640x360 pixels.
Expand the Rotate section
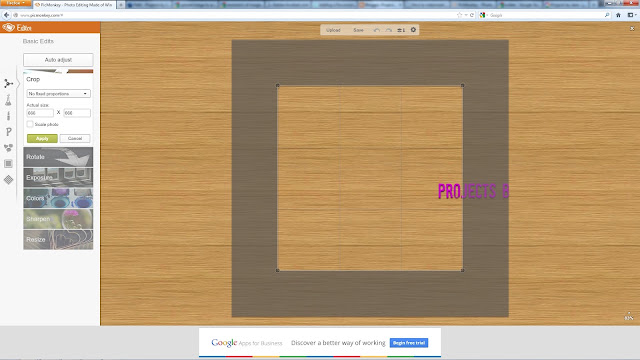click(x=58, y=157)
